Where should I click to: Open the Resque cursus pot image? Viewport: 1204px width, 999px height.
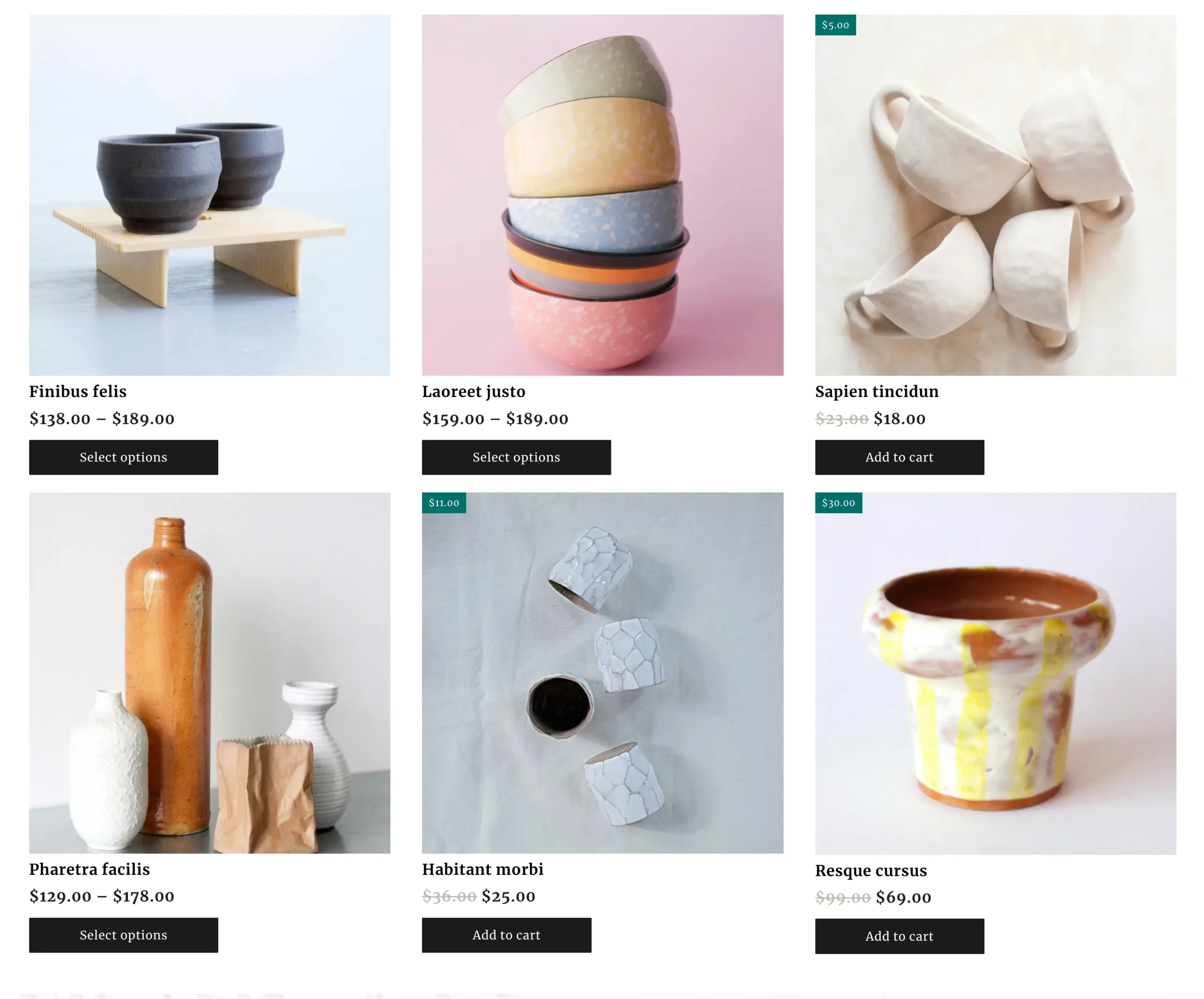point(995,673)
